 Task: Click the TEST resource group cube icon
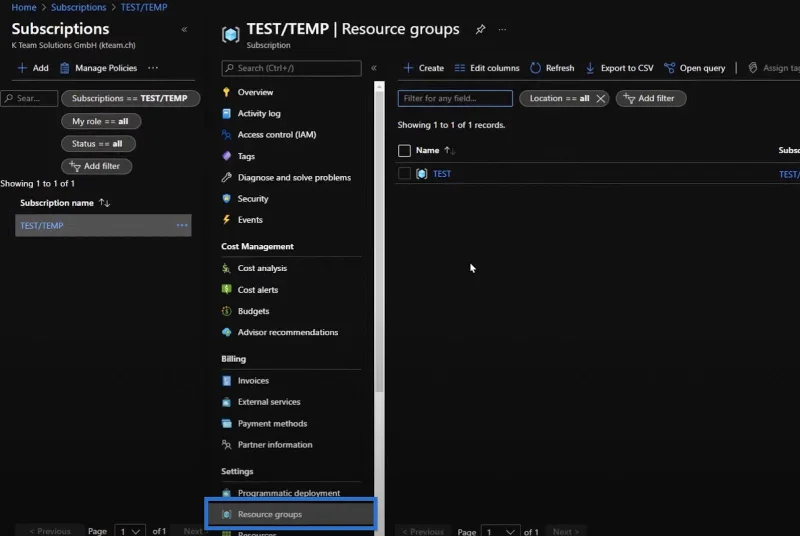click(421, 174)
